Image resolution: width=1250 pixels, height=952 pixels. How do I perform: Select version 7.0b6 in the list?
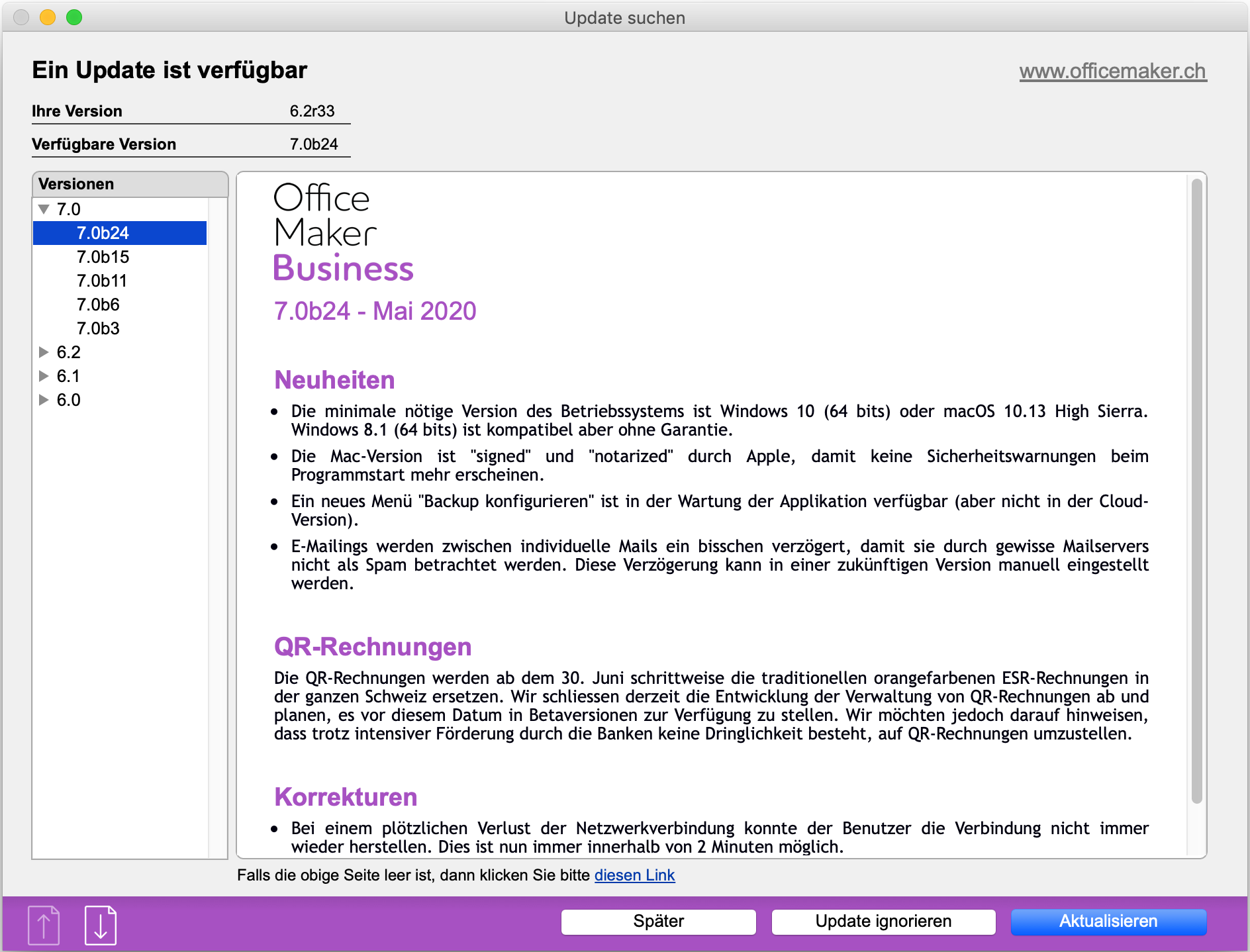pos(120,305)
